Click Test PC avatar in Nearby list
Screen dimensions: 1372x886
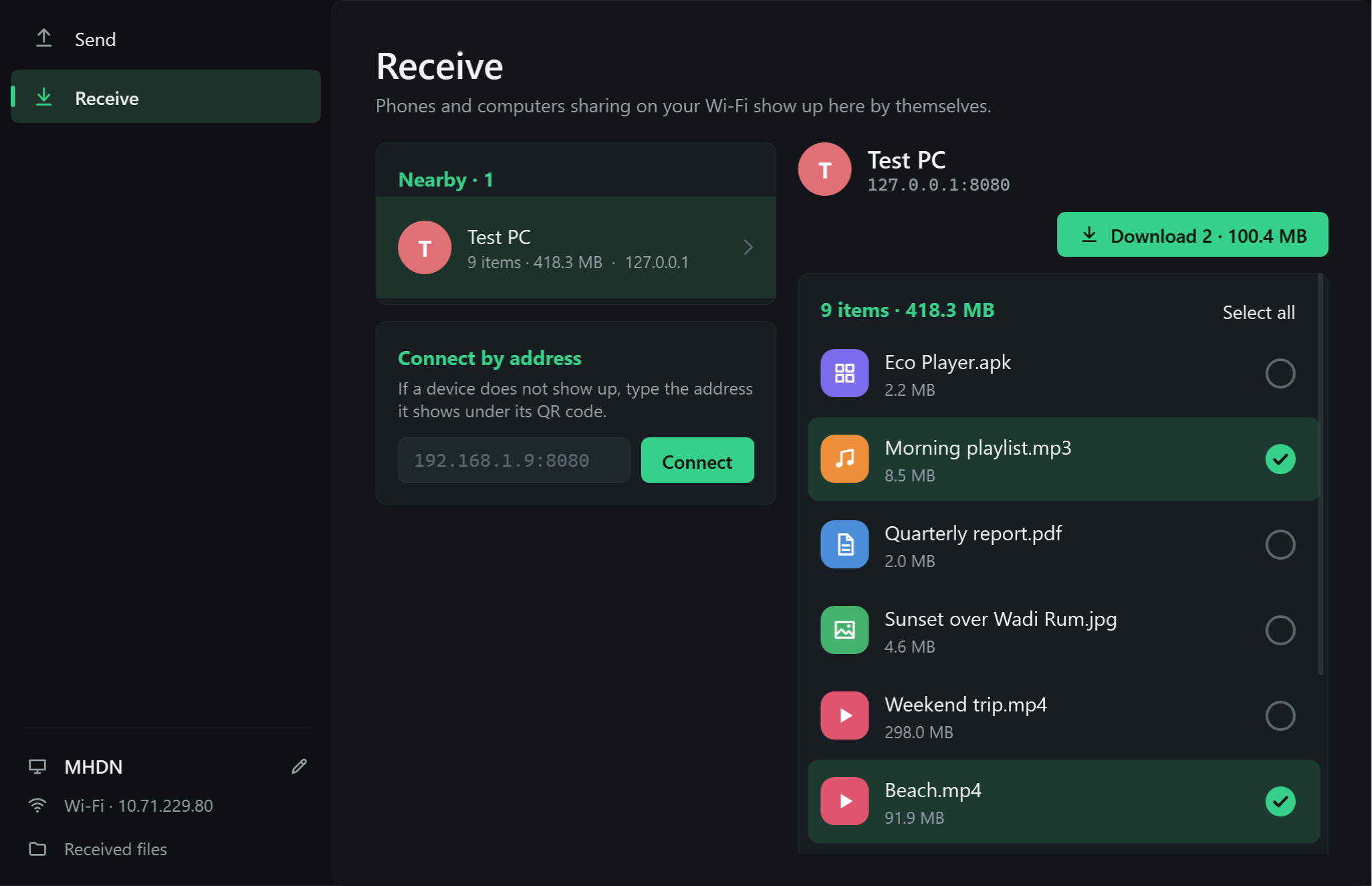coord(425,247)
